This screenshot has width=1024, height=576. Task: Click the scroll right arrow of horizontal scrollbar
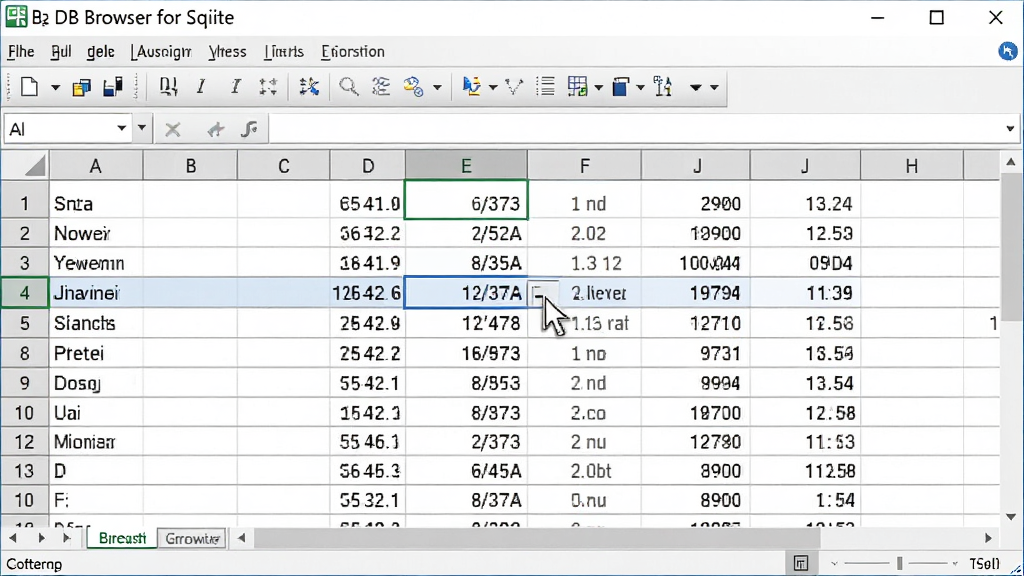988,538
